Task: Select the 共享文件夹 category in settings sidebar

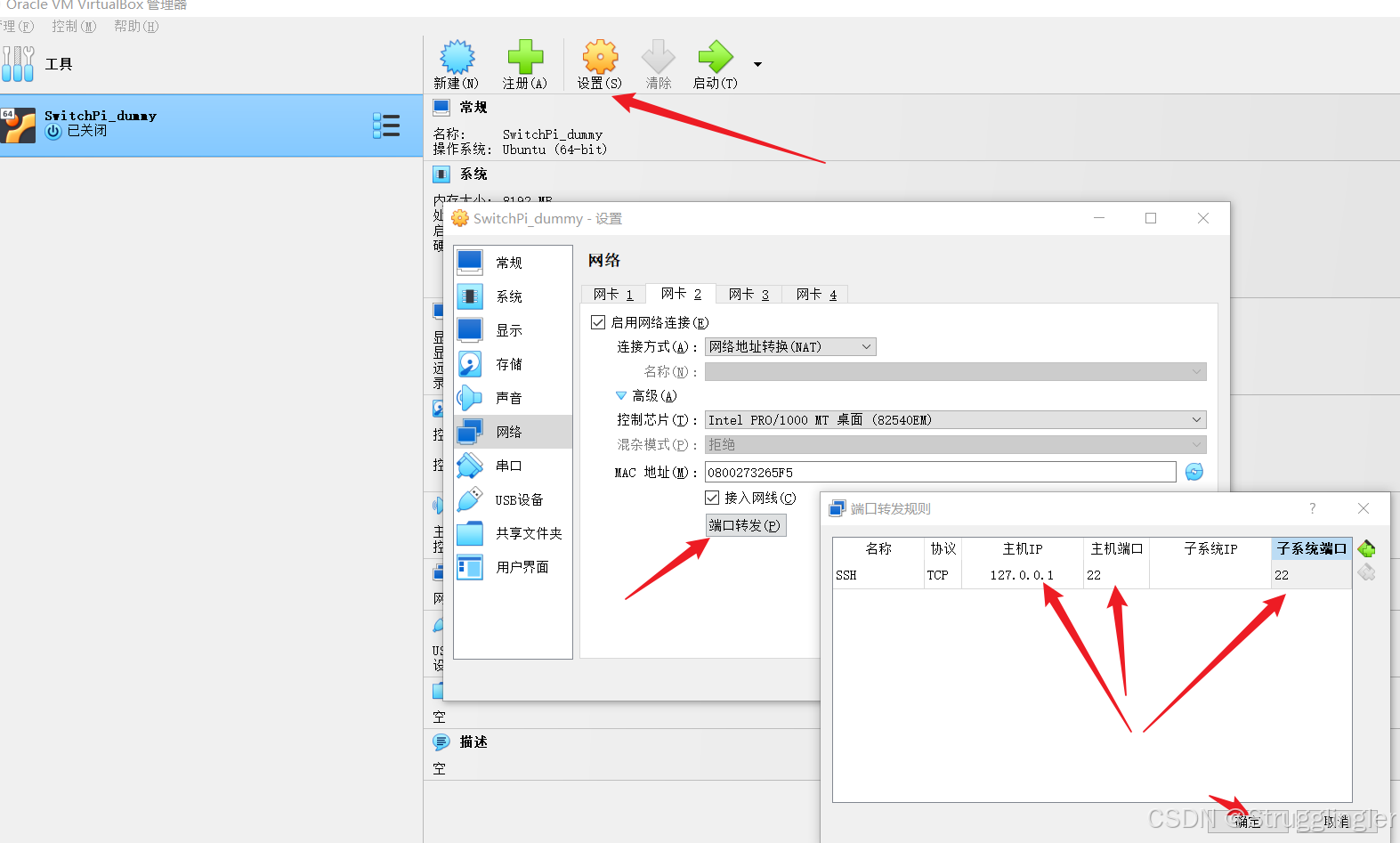Action: 513,533
